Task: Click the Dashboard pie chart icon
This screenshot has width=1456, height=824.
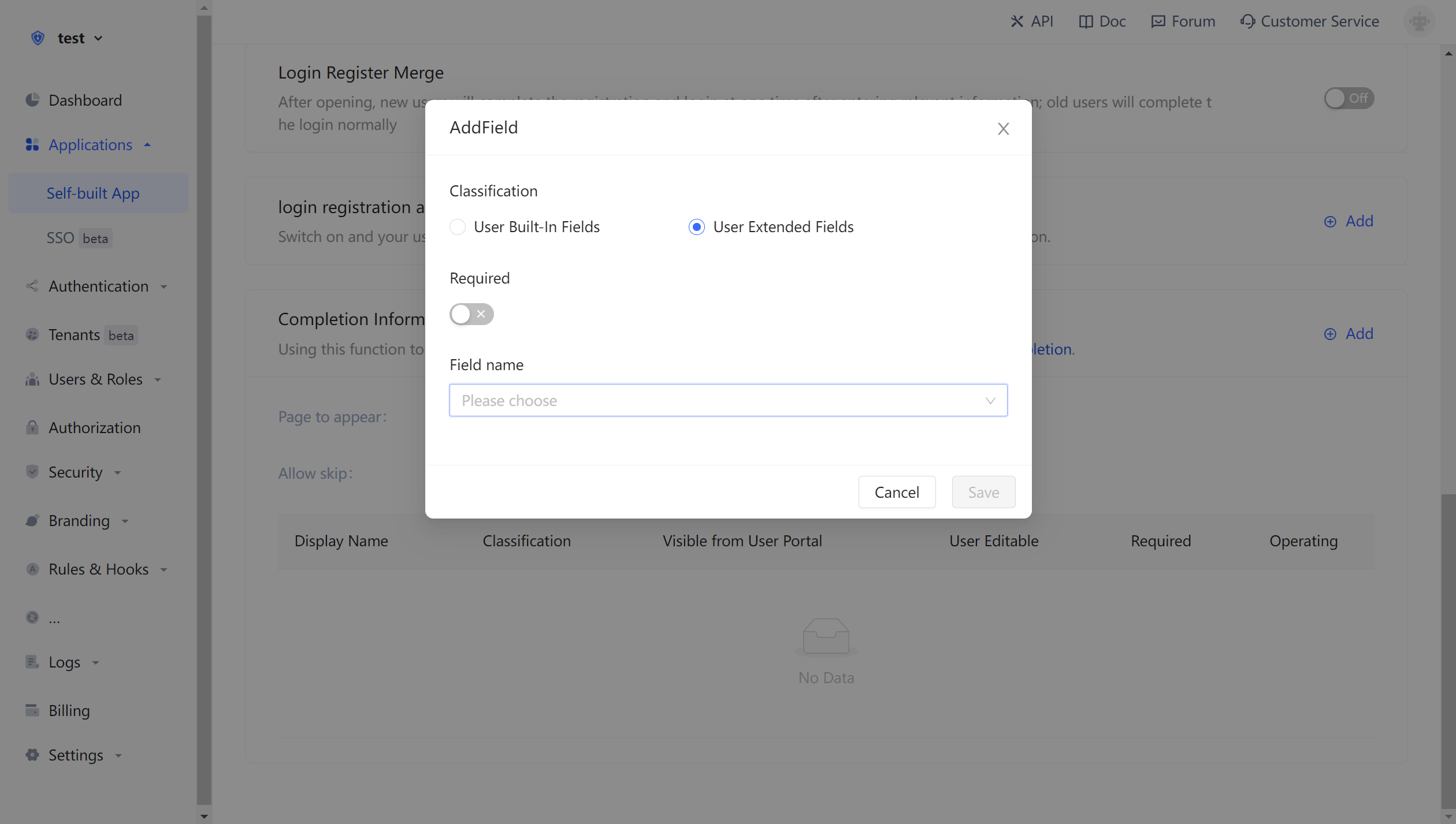Action: (x=32, y=100)
